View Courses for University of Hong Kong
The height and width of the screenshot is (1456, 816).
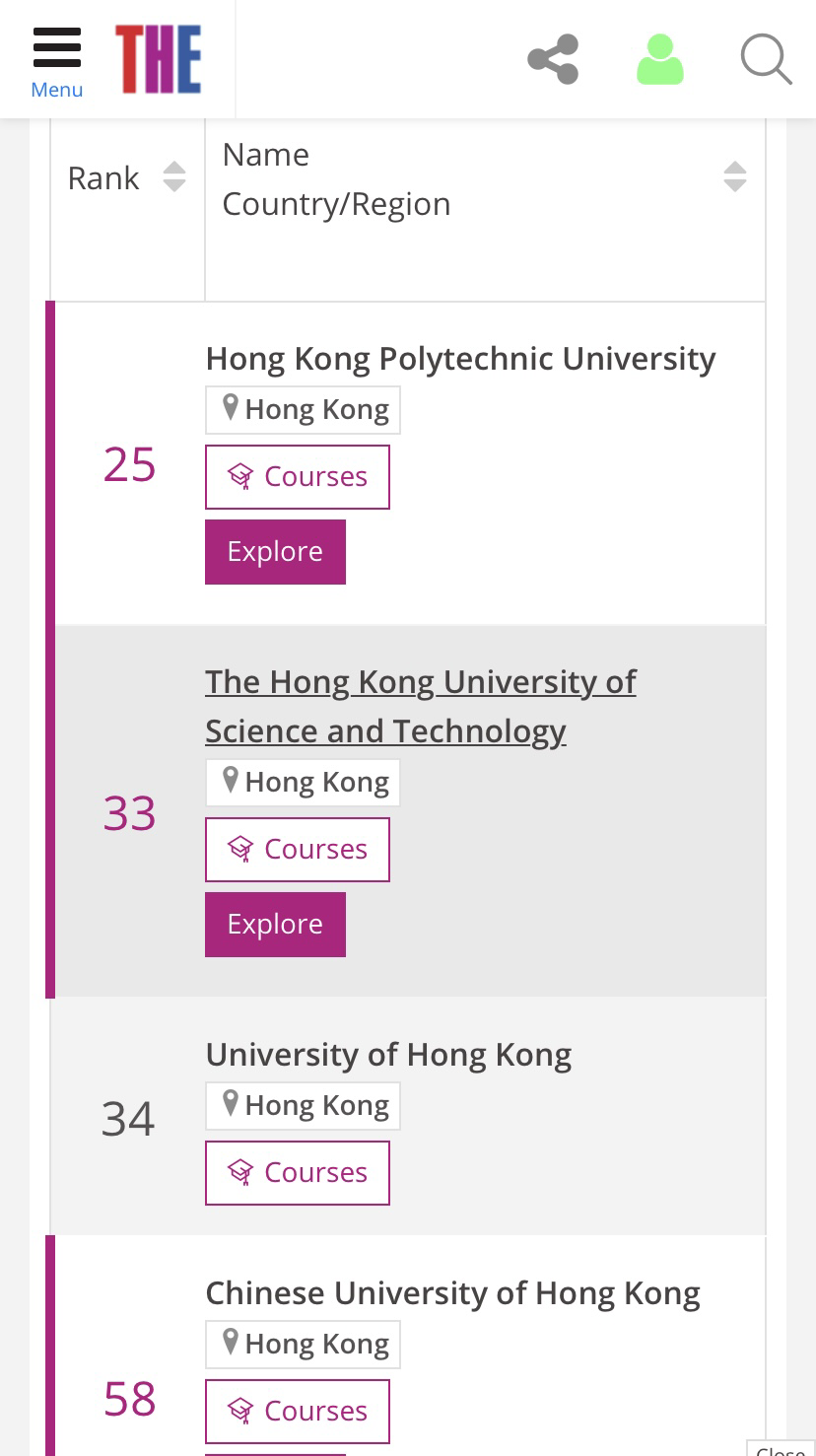[x=298, y=1173]
